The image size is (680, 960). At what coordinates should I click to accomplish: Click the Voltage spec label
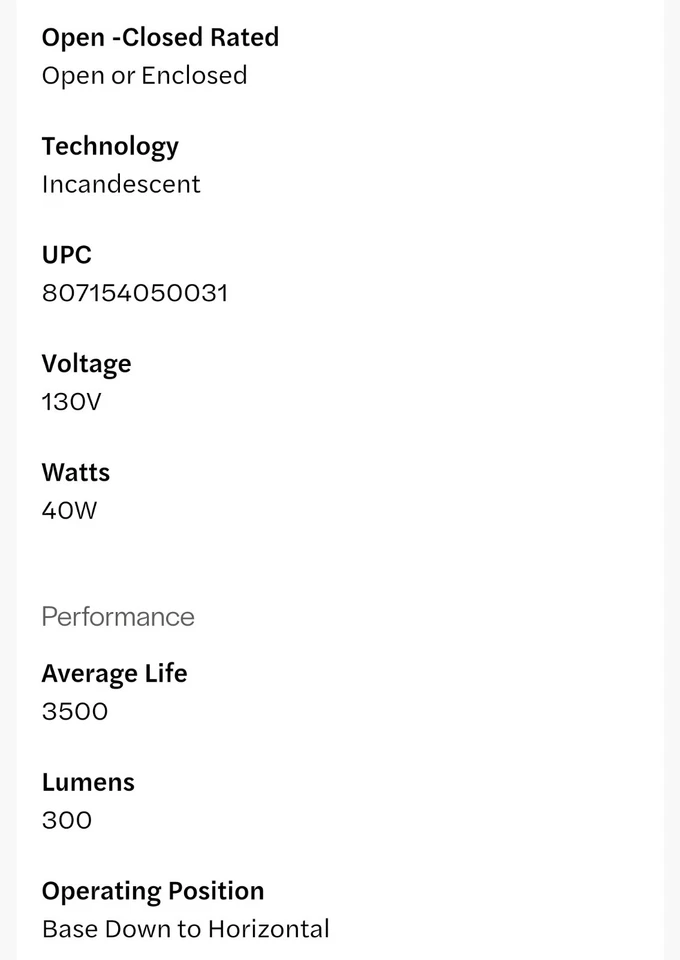86,364
